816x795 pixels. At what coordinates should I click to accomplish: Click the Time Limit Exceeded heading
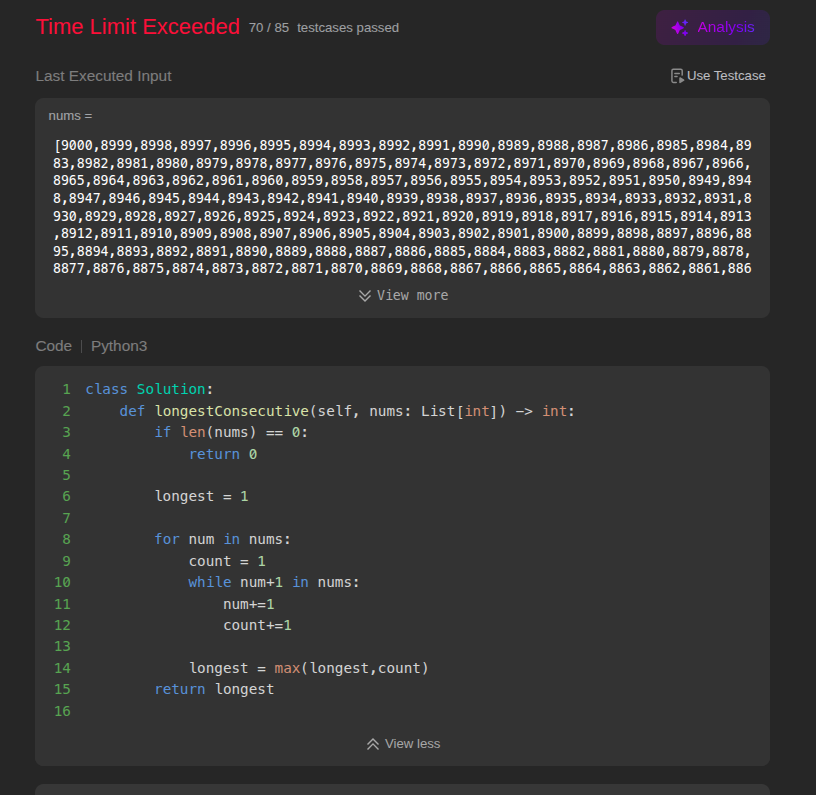point(138,27)
